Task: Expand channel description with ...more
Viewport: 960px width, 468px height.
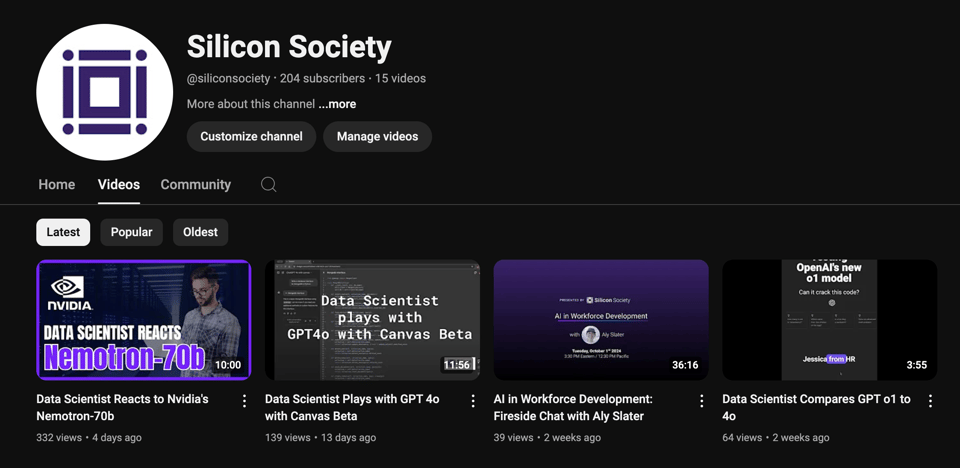Action: pyautogui.click(x=337, y=104)
